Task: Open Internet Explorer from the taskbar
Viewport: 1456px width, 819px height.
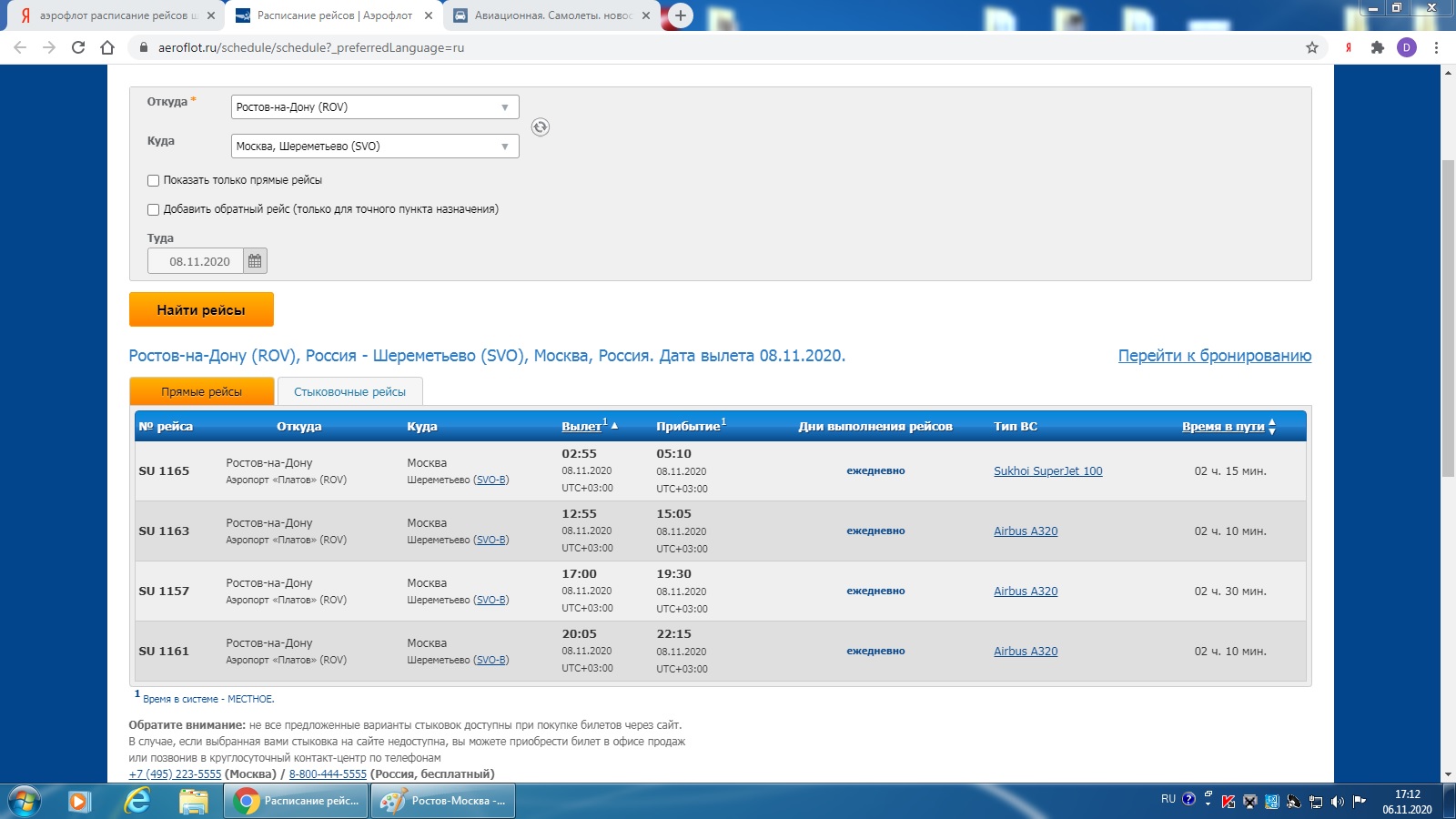Action: 136,801
